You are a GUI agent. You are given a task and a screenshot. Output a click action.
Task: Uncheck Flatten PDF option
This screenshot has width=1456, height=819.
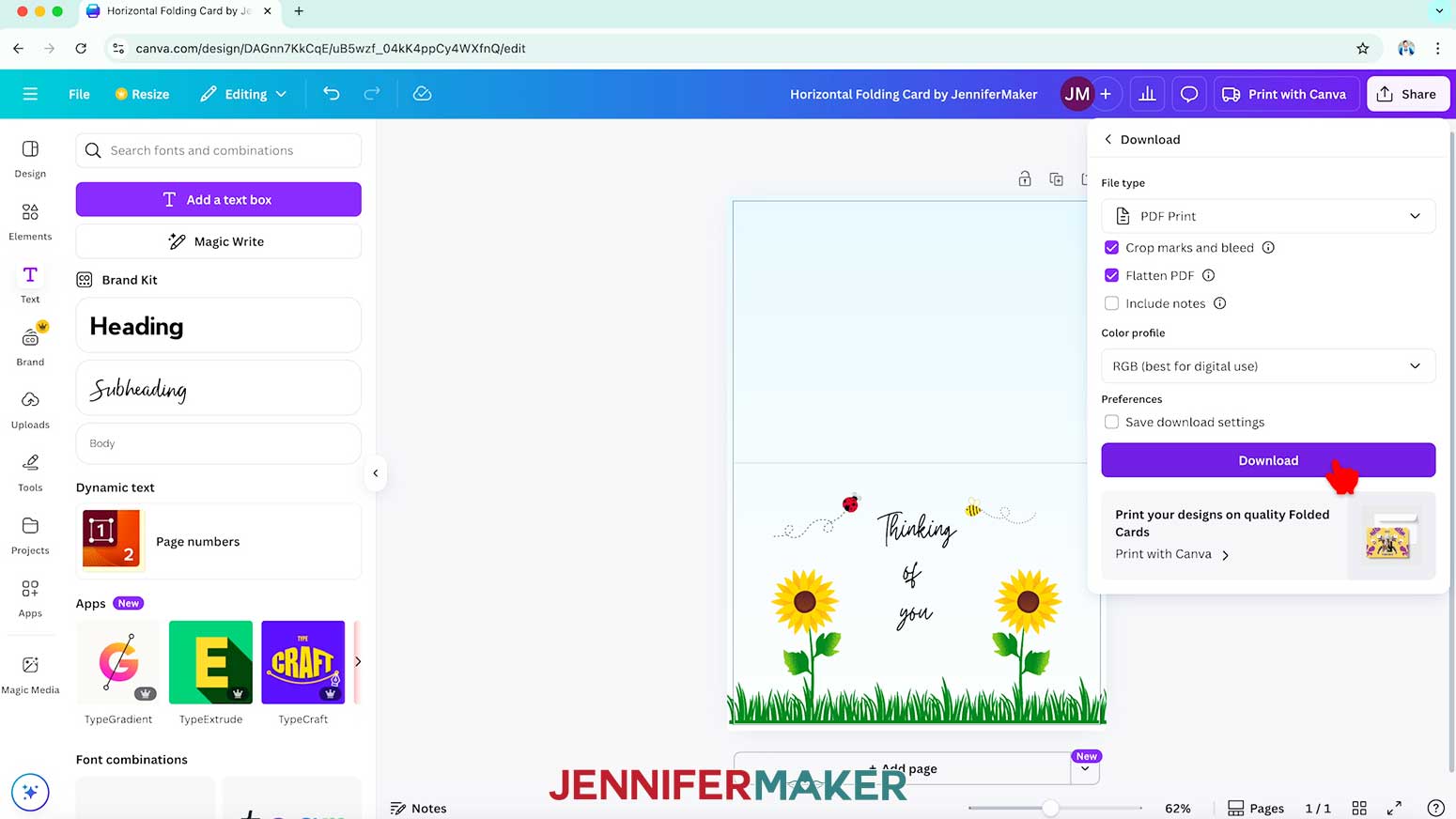coord(1112,275)
